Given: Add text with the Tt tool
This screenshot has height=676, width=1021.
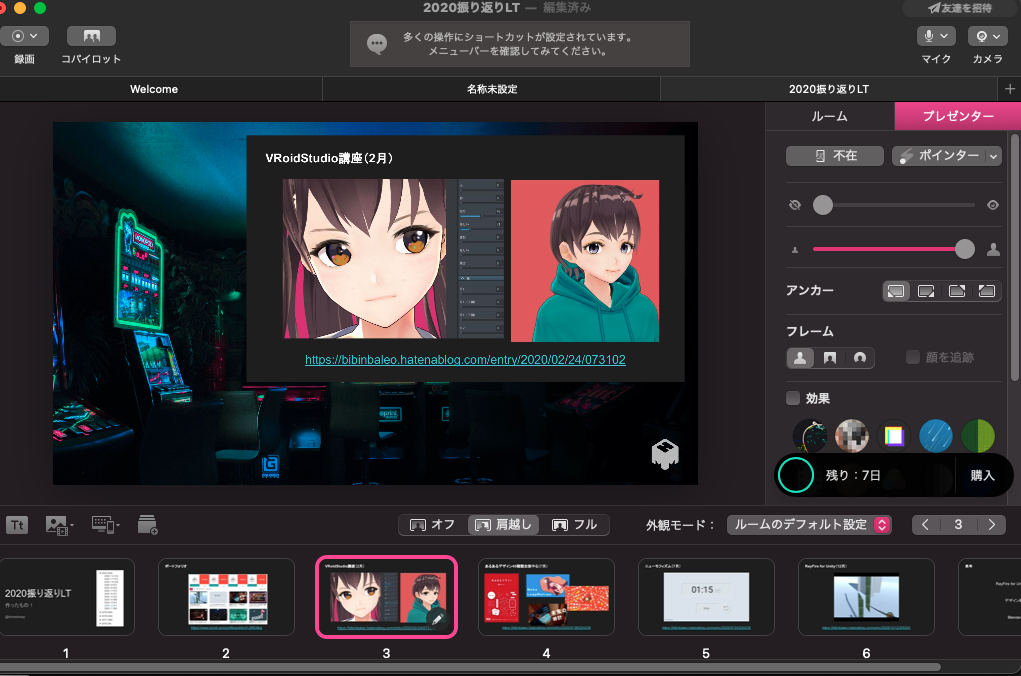Looking at the screenshot, I should tap(18, 525).
